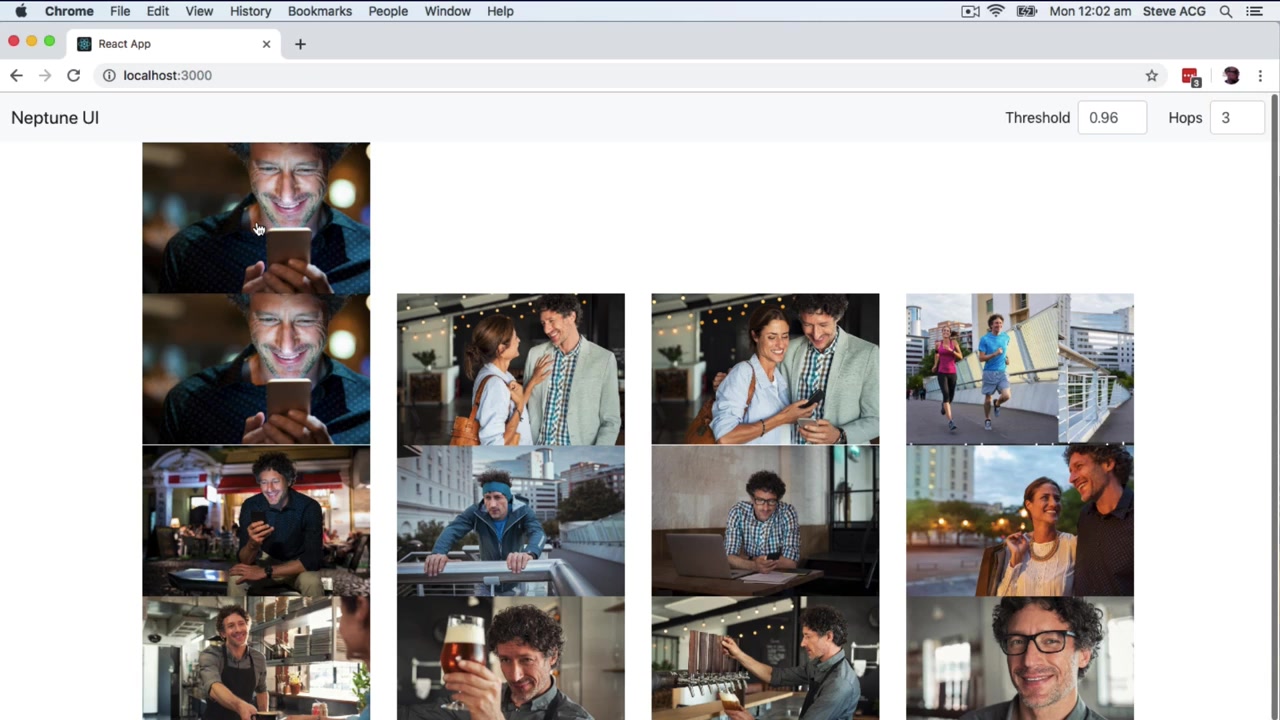Select the two runners on the bridge photo
Viewport: 1280px width, 720px height.
(1020, 369)
